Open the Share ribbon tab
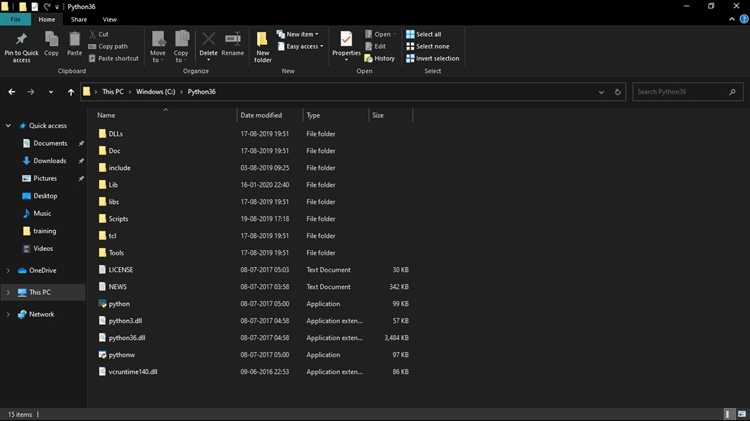The width and height of the screenshot is (750, 421). click(x=79, y=20)
